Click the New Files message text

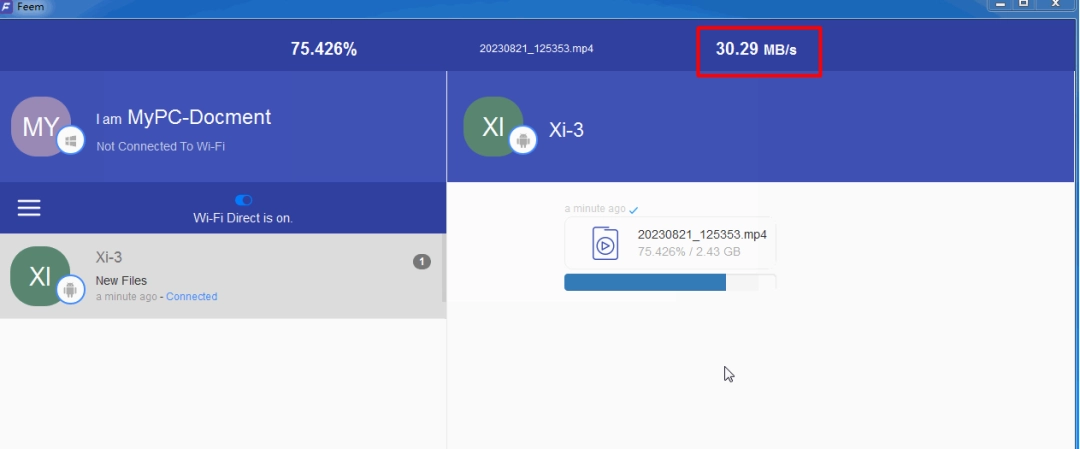click(121, 280)
